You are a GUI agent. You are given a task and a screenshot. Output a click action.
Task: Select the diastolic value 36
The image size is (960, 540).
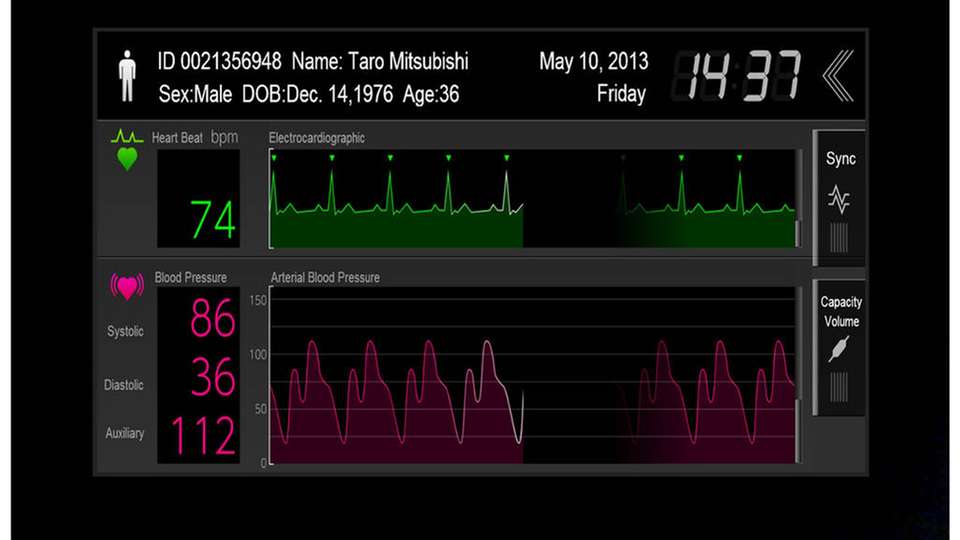212,377
